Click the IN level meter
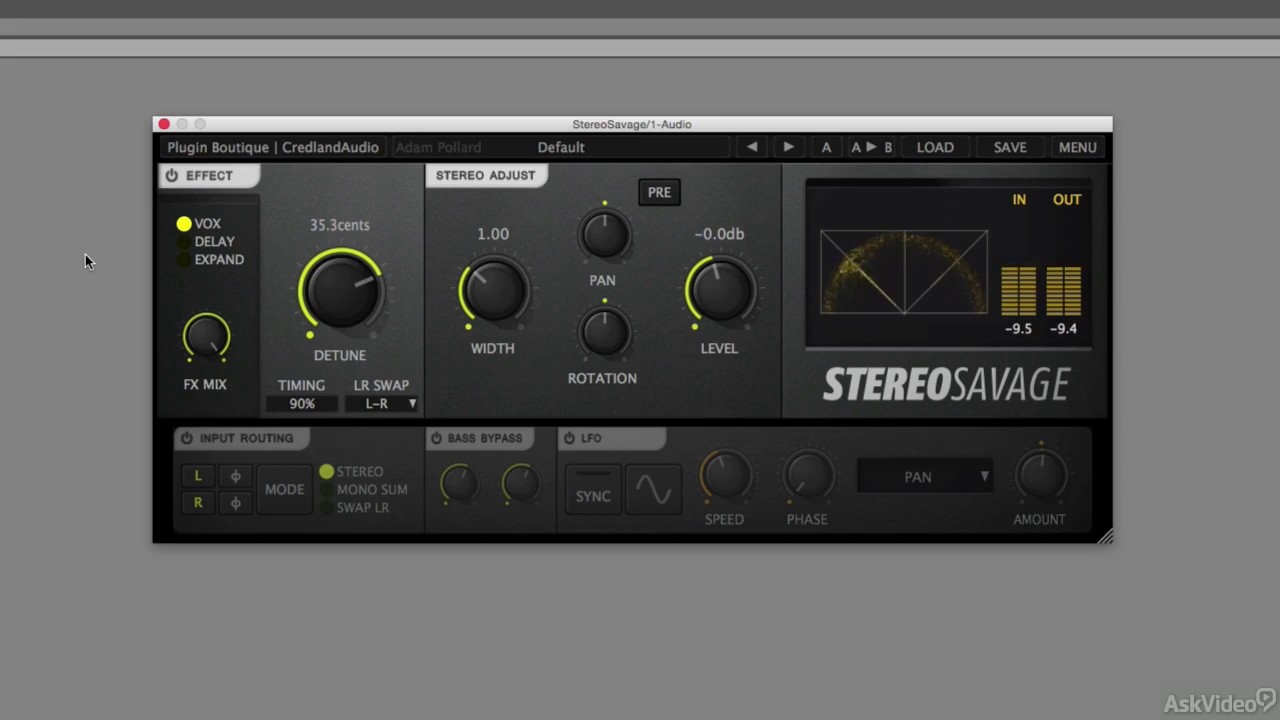This screenshot has width=1280, height=720. tap(1019, 291)
